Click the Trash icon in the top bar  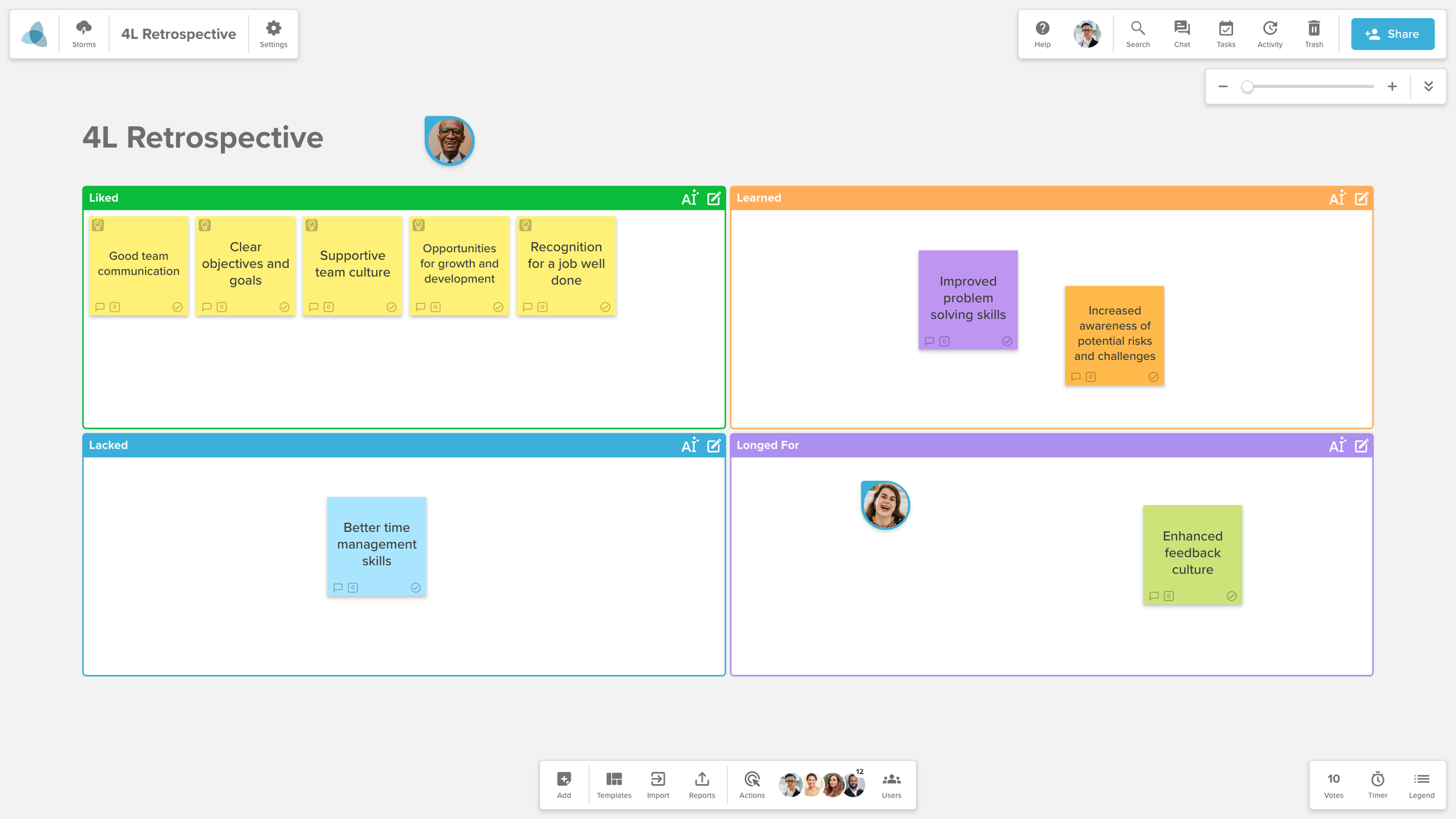coord(1314,33)
